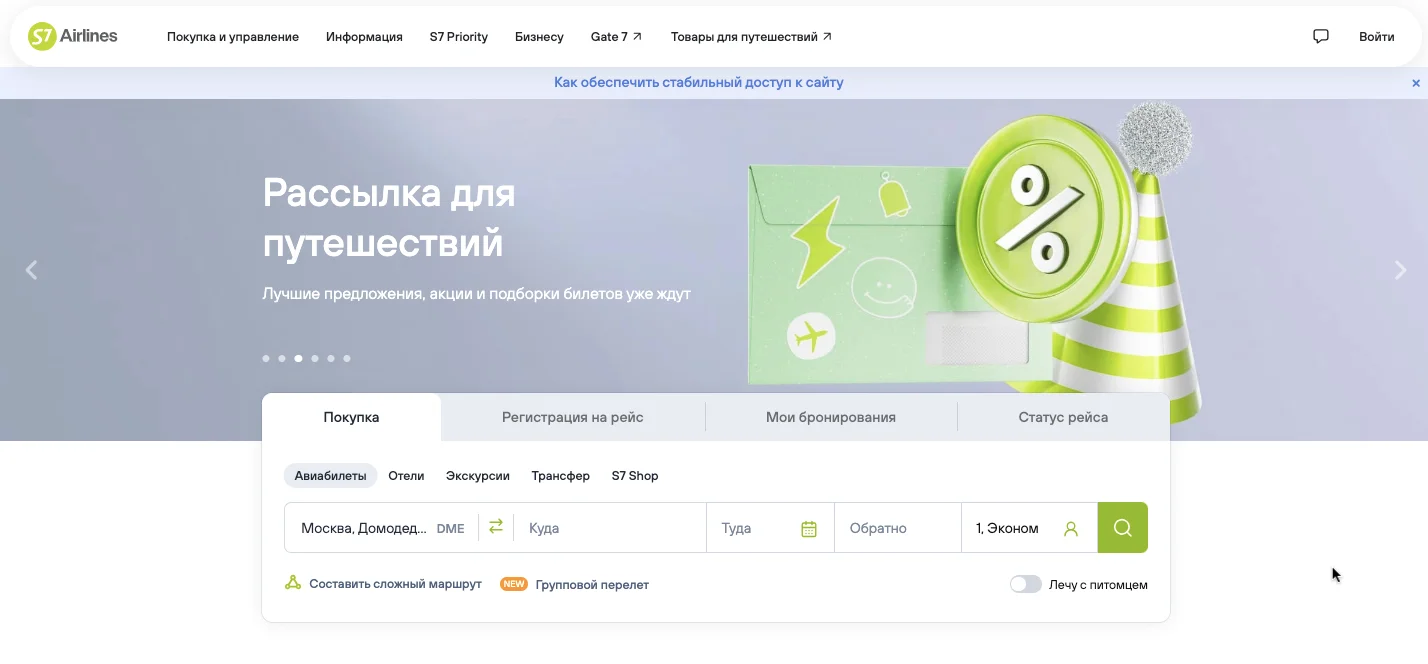Click the Войти login button

[x=1377, y=37]
